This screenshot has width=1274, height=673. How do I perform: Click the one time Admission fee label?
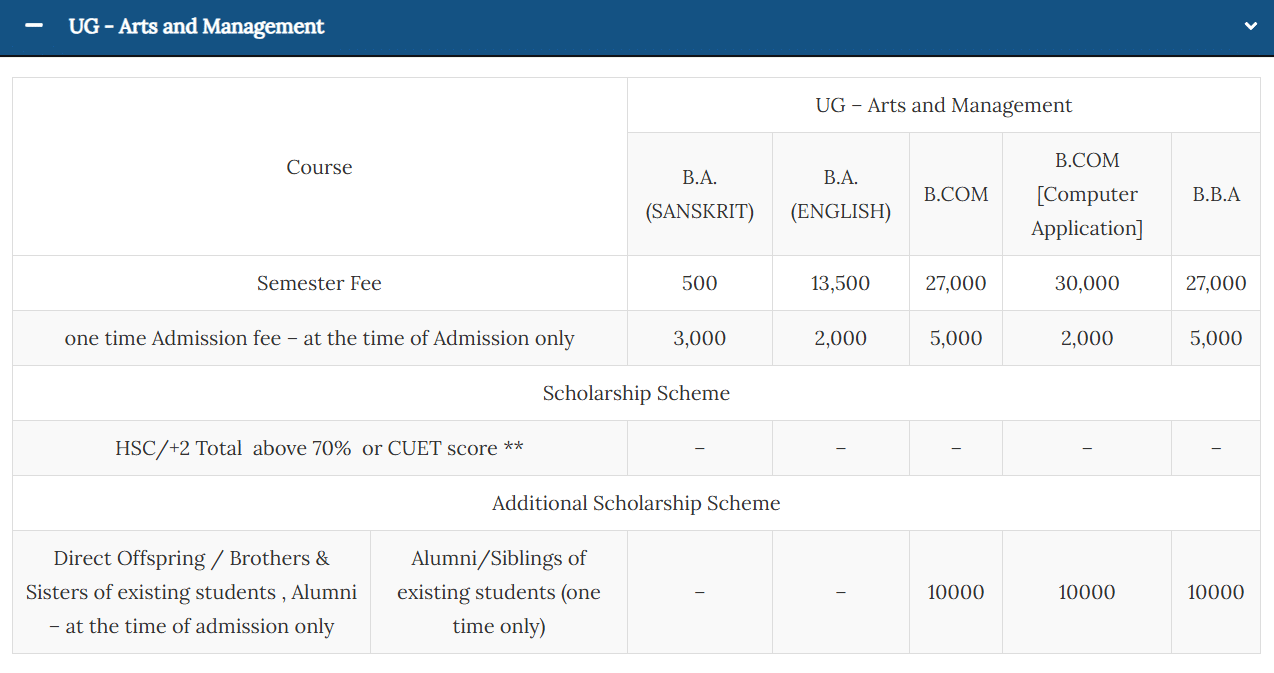319,338
